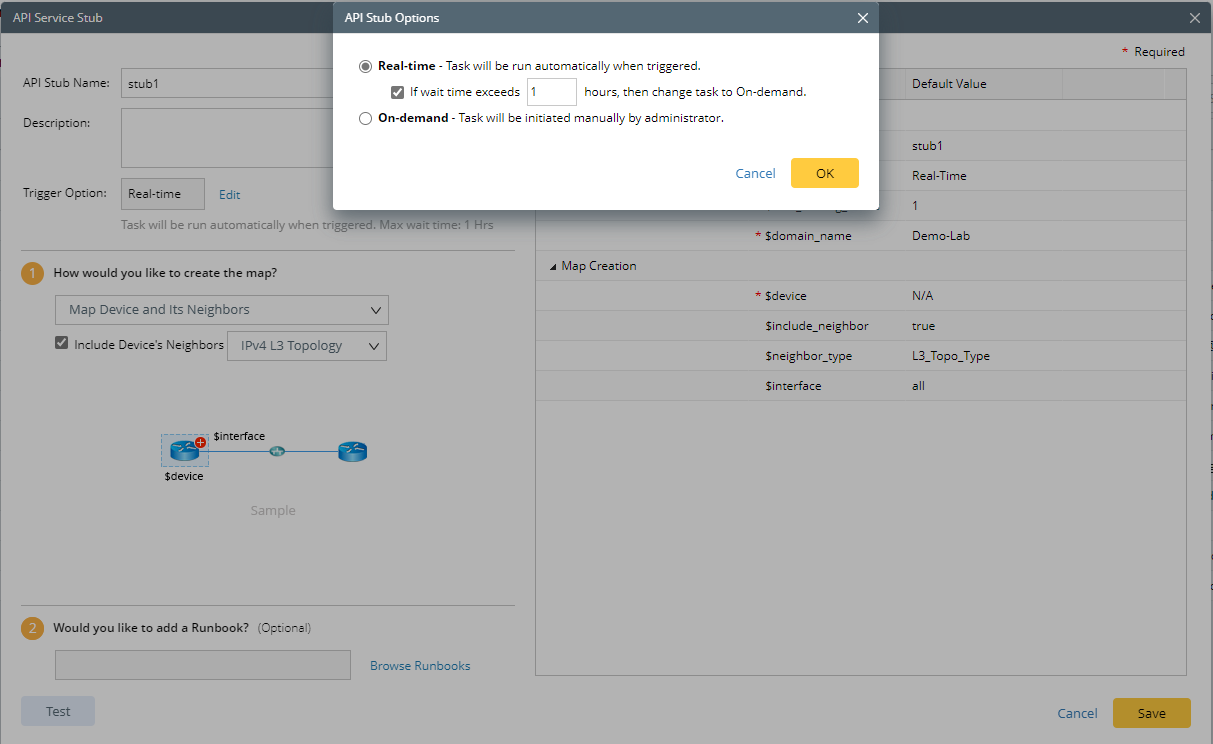This screenshot has height=744, width=1213.
Task: Close the API Service Stub window
Action: [x=1194, y=18]
